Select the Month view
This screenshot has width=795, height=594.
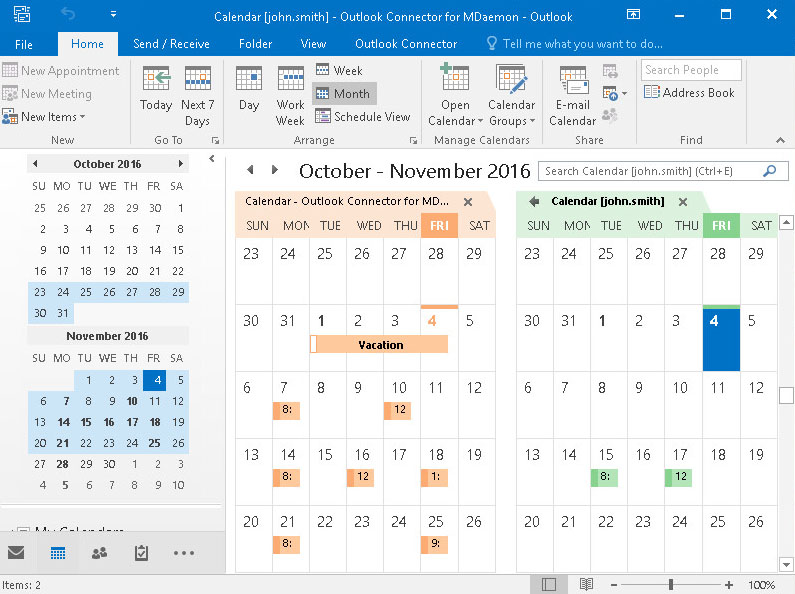343,94
